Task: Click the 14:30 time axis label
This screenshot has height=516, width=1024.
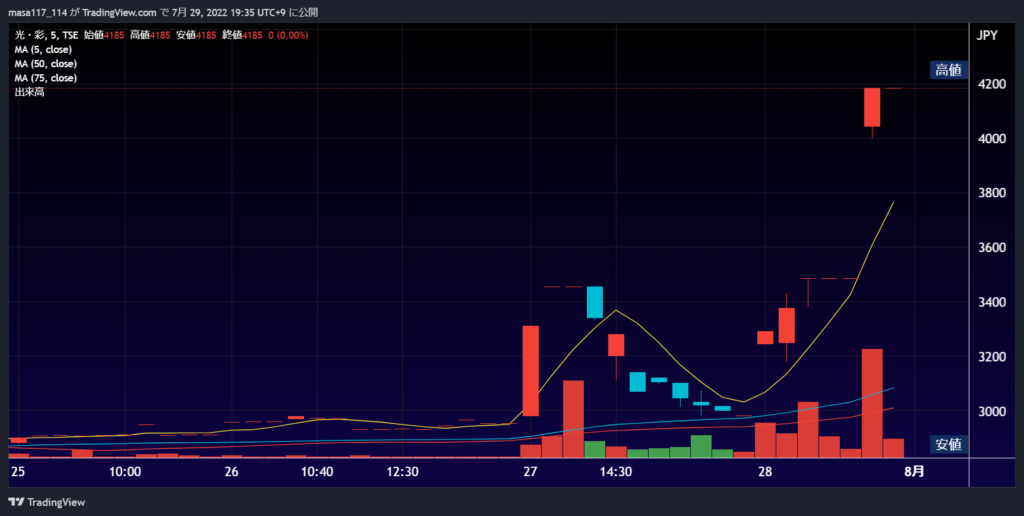Action: [616, 472]
